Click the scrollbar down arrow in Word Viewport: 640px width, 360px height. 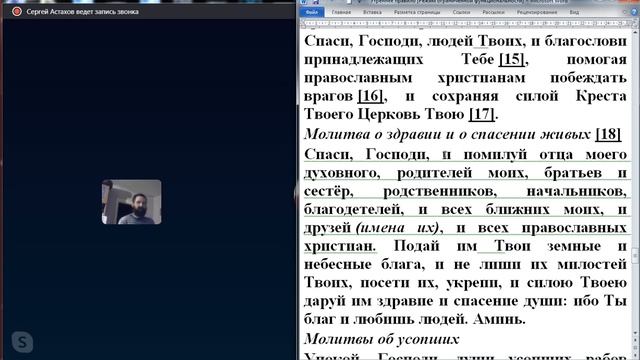tap(635, 333)
